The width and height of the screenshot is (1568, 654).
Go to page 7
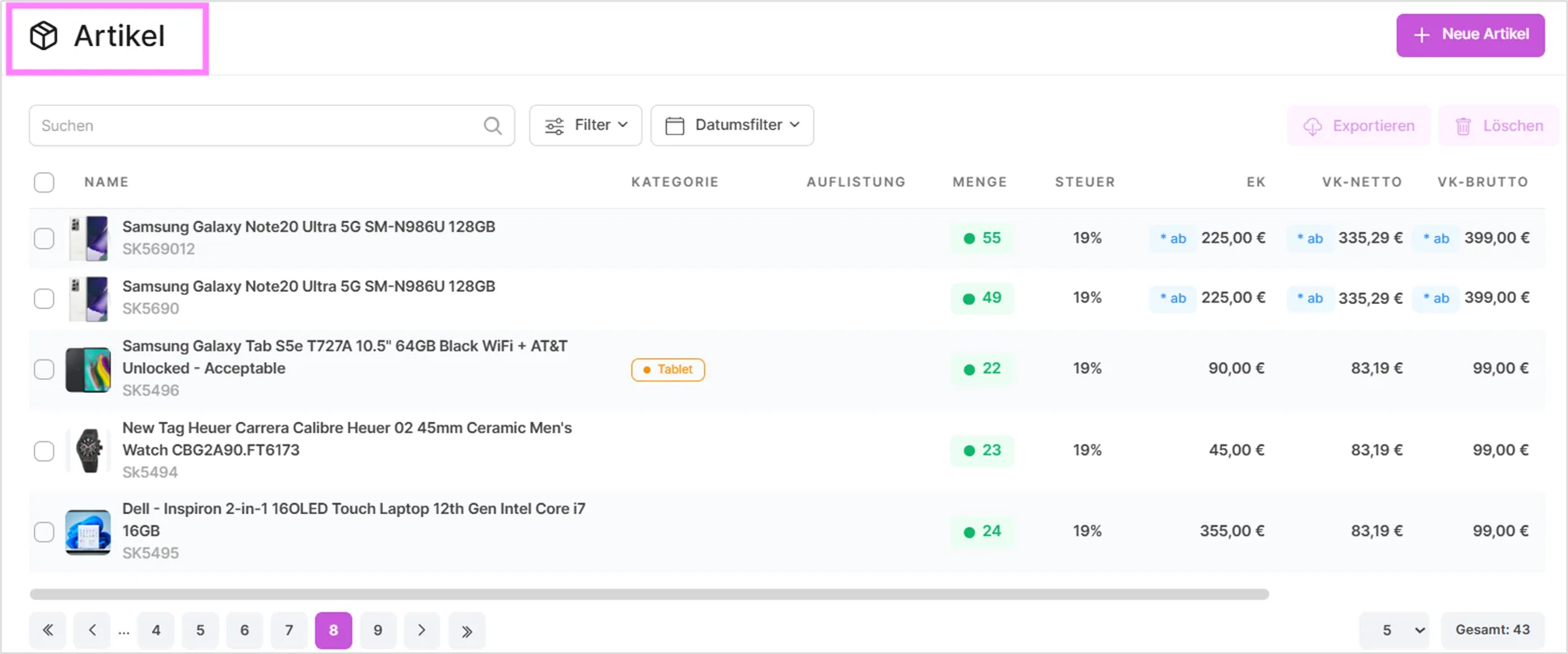(289, 630)
